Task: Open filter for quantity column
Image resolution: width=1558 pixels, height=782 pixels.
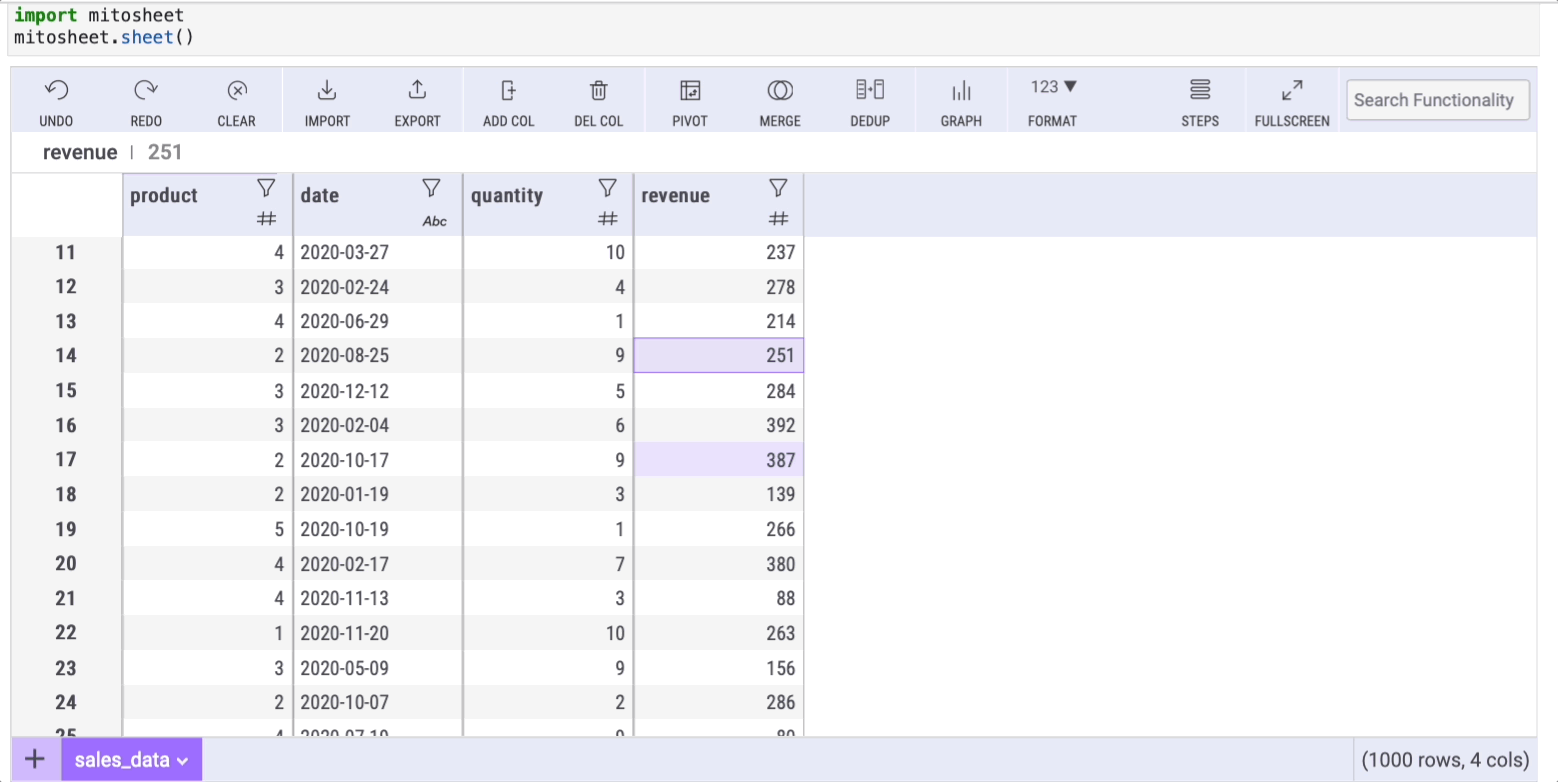Action: pos(607,187)
